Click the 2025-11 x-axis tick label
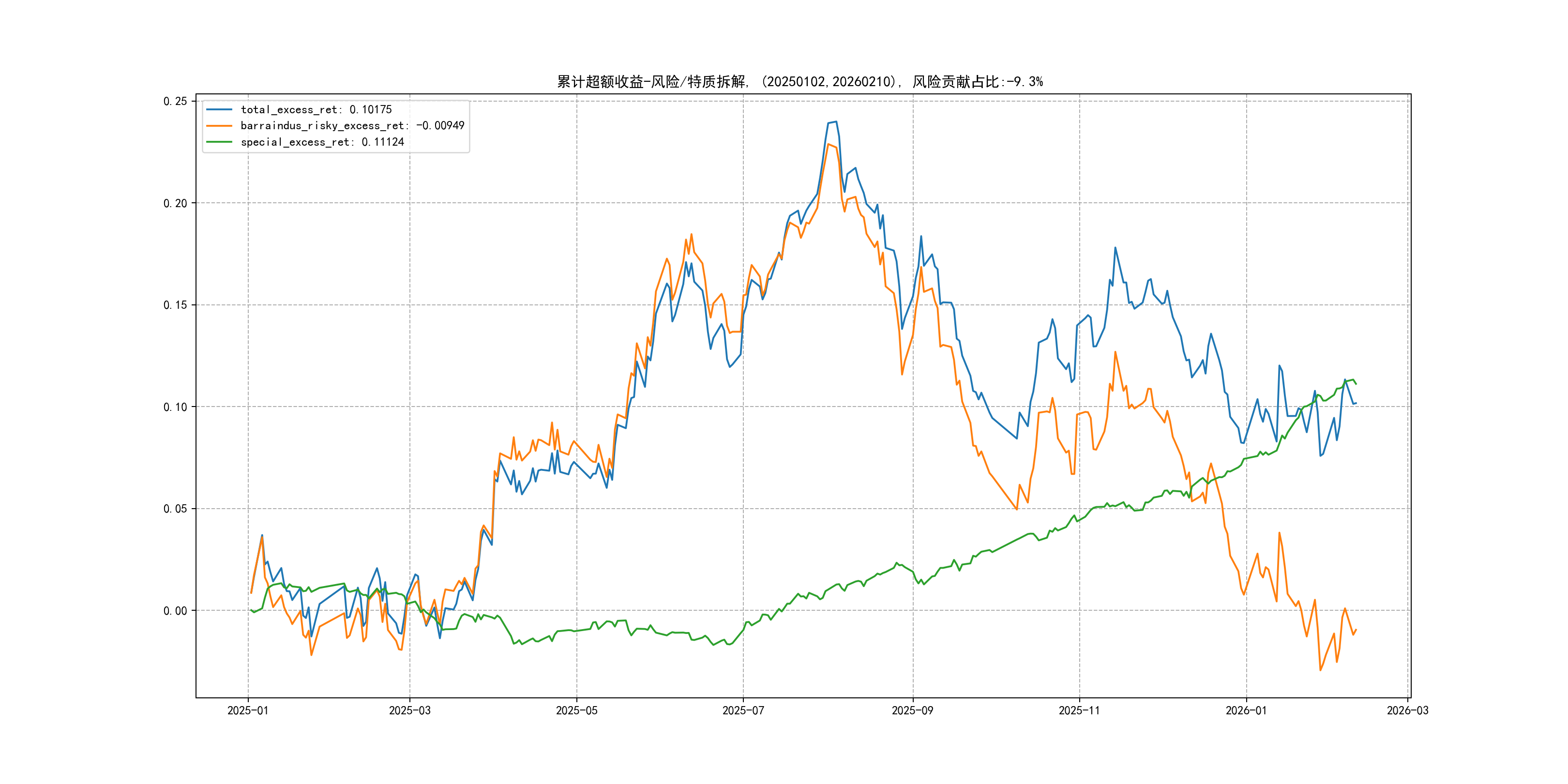Viewport: 1568px width, 784px height. 1079,710
